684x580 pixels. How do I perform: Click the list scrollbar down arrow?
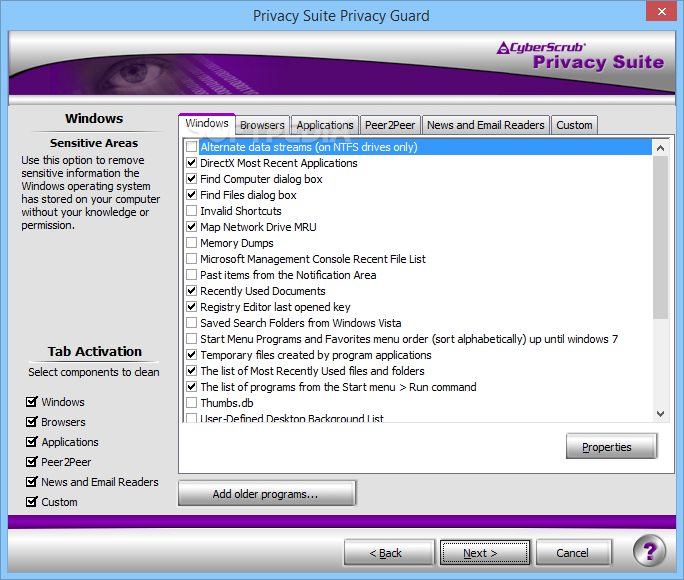pyautogui.click(x=660, y=414)
